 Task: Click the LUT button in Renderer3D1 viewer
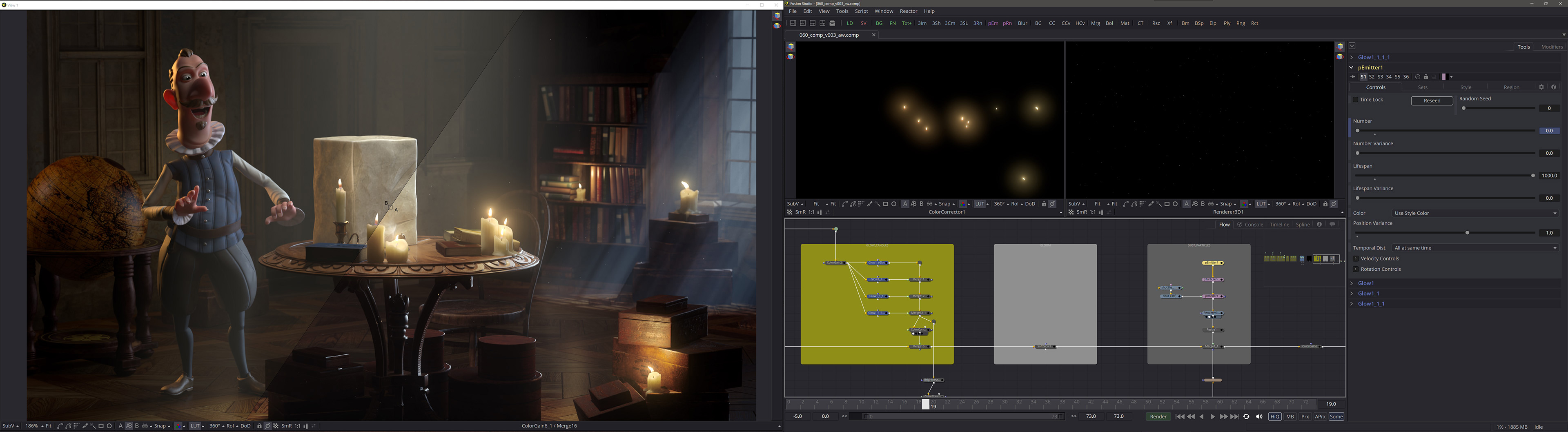1261,204
